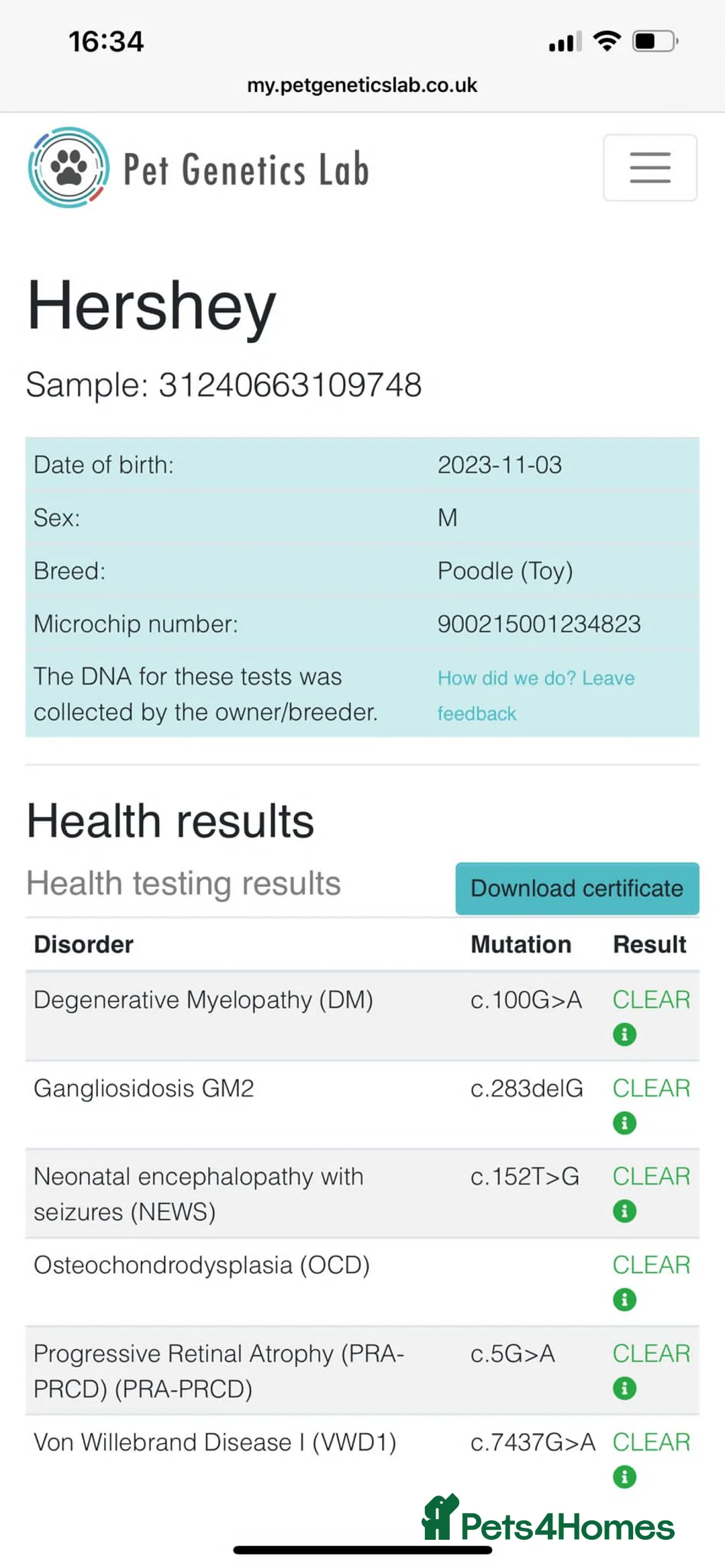This screenshot has height=1568, width=725.
Task: Open the Leave feedback link
Action: 536,695
